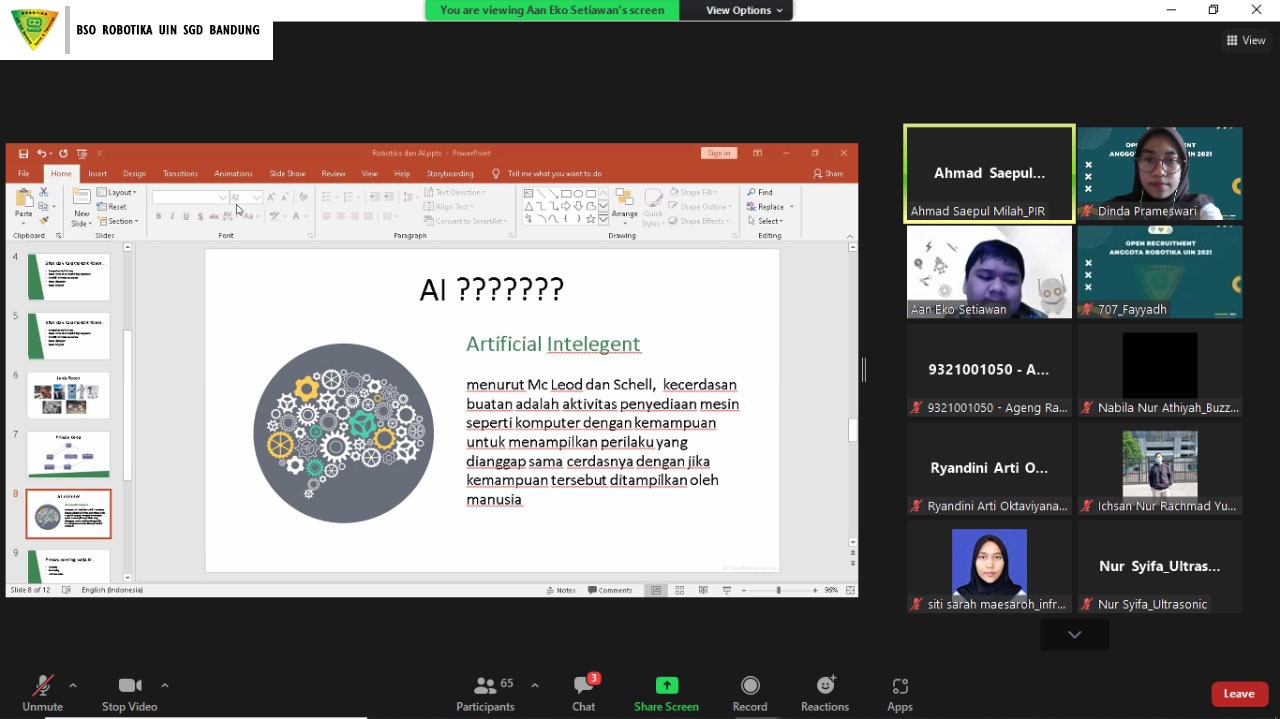Unmute the microphone
Screen dimensions: 1280x719
click(42, 686)
